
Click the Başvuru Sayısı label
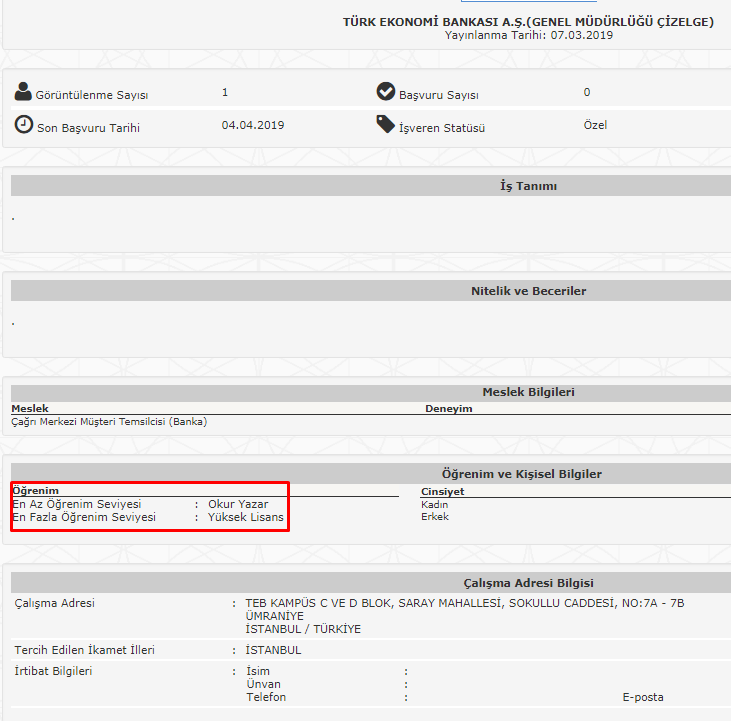tap(439, 95)
